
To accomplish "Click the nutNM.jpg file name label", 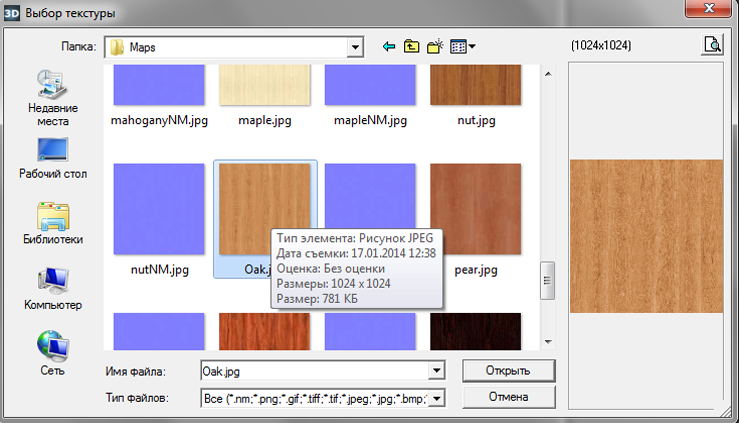I will [160, 270].
